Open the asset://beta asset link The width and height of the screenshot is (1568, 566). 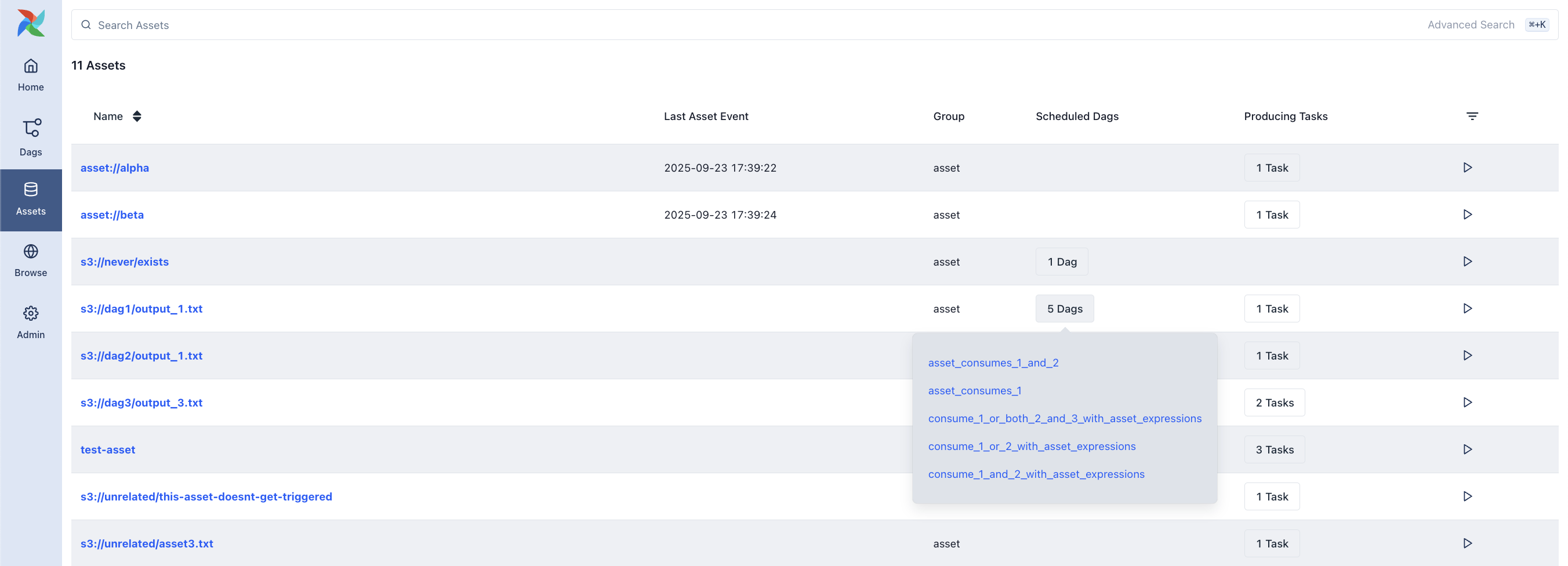pos(112,214)
